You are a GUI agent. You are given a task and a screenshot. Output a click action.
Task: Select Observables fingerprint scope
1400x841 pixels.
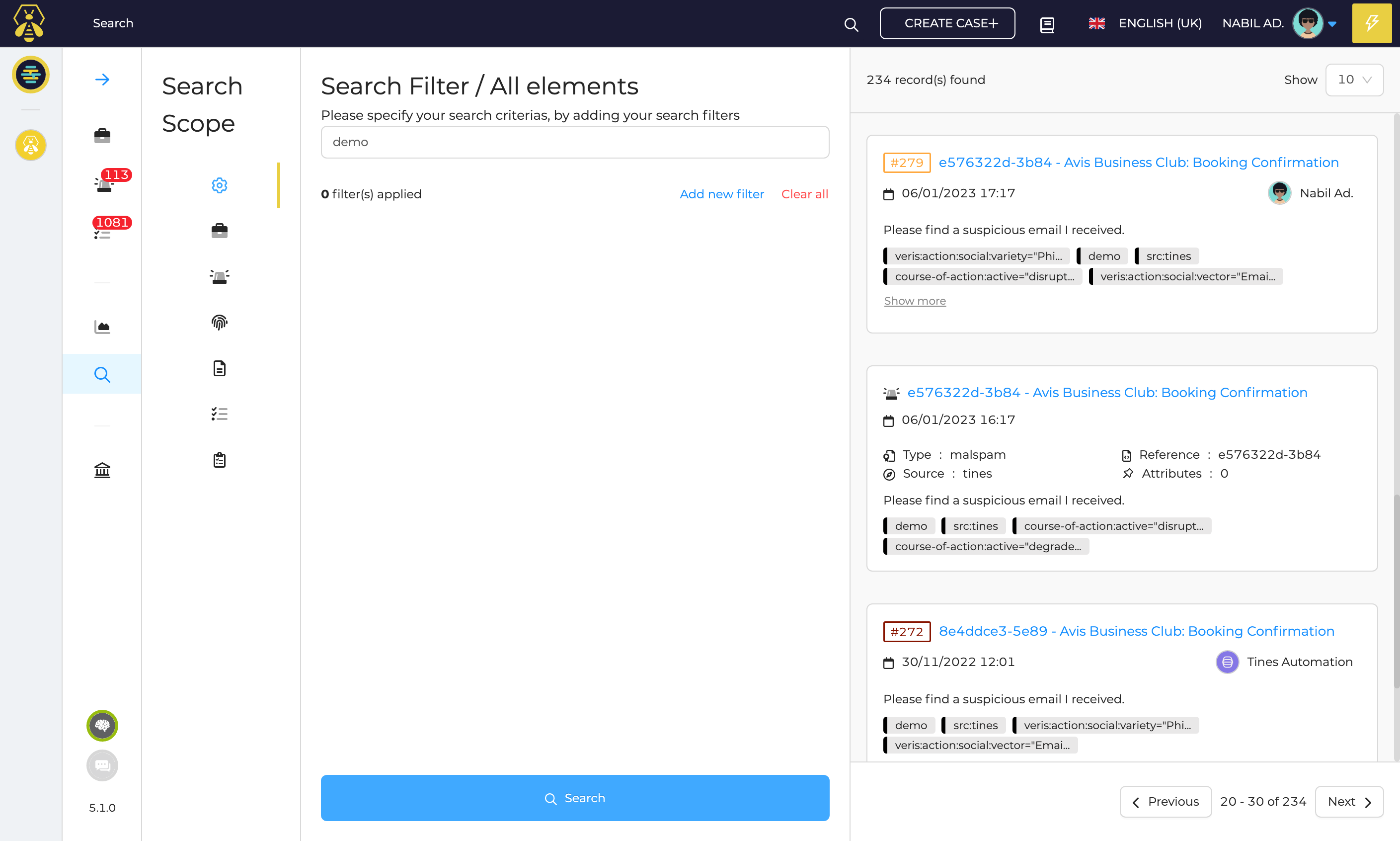coord(219,323)
